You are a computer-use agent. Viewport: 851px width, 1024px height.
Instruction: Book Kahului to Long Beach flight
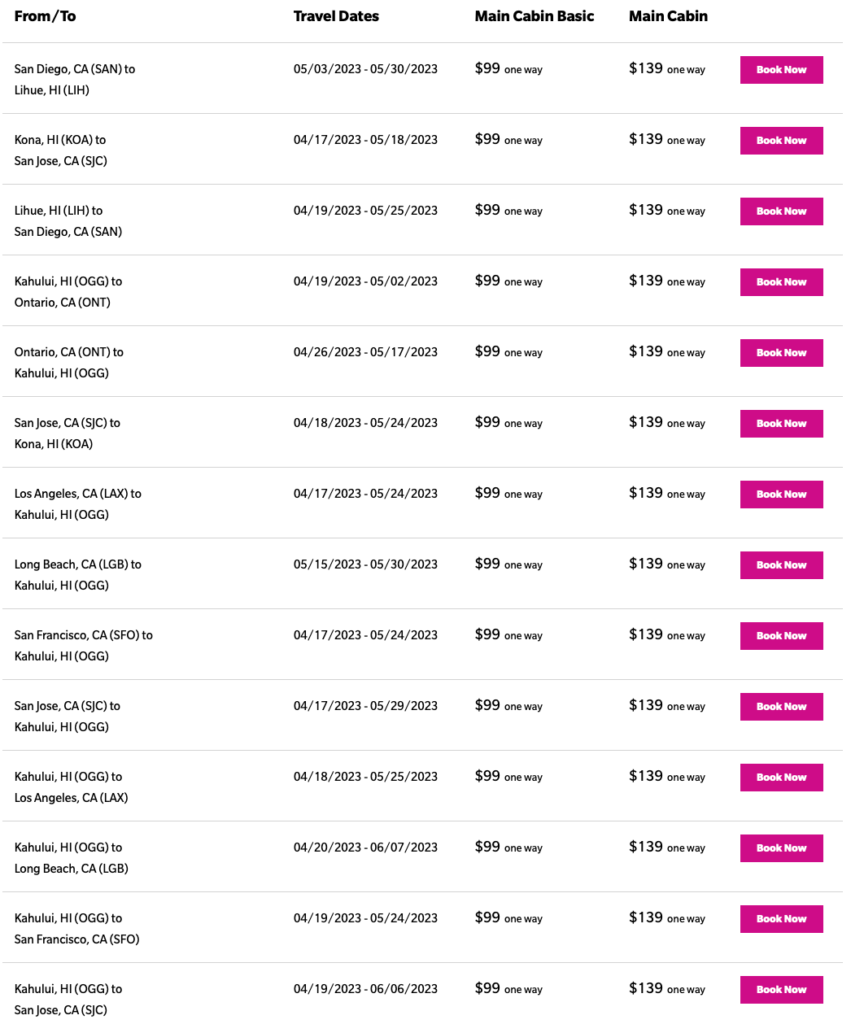[781, 848]
